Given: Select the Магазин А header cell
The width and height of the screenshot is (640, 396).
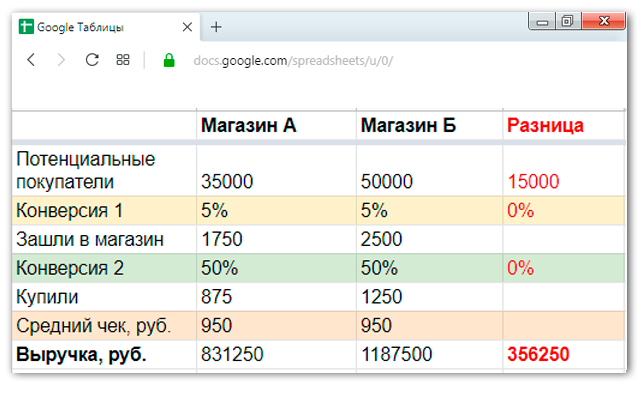Looking at the screenshot, I should click(x=276, y=125).
